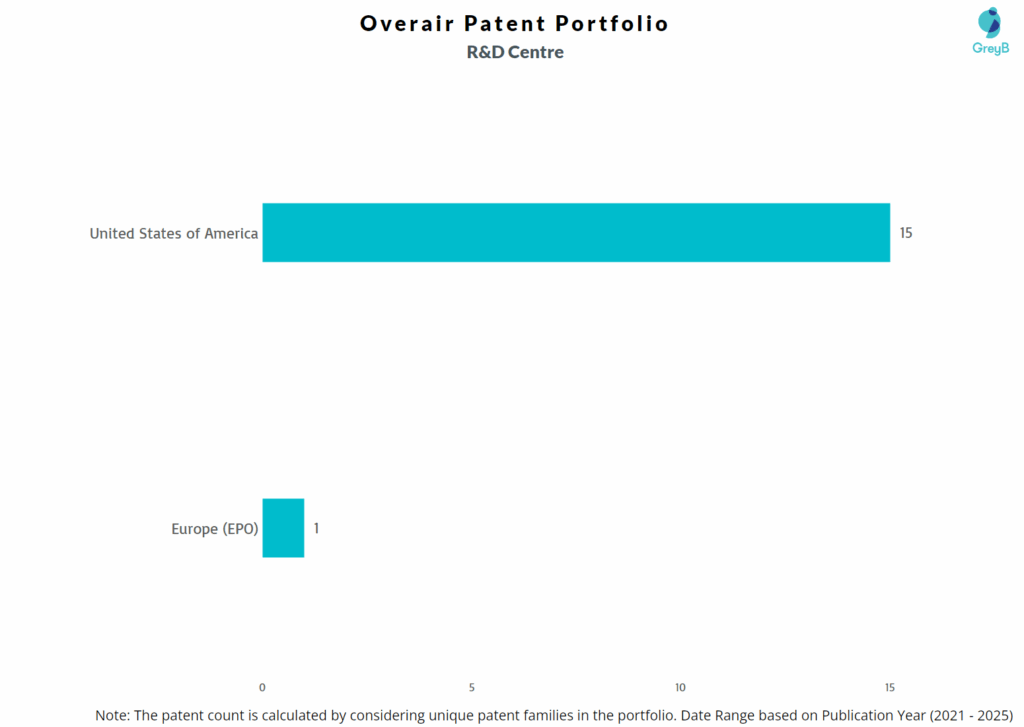Click the word Note at the footnote start
This screenshot has height=727, width=1024.
[x=112, y=716]
